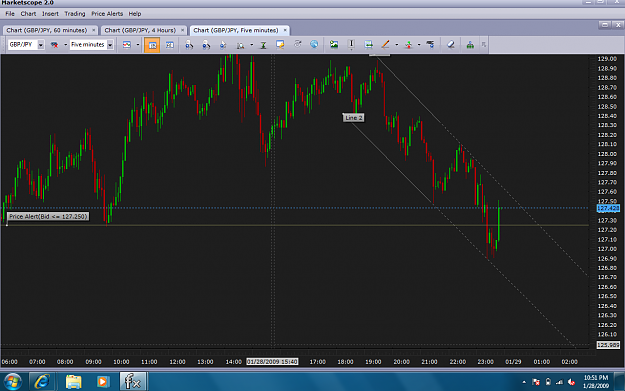Click the magnifier icon in the toolbar
This screenshot has width=625, height=391.
(240, 45)
